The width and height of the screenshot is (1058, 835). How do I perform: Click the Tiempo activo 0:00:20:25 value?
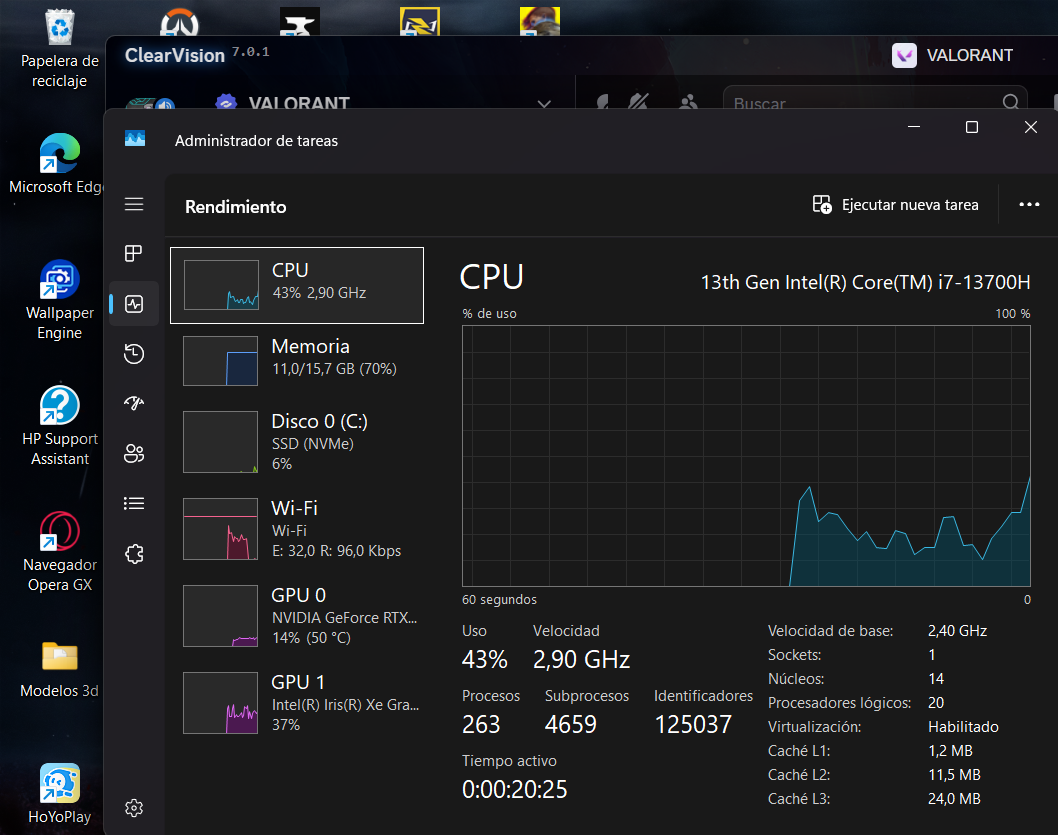pos(515,789)
